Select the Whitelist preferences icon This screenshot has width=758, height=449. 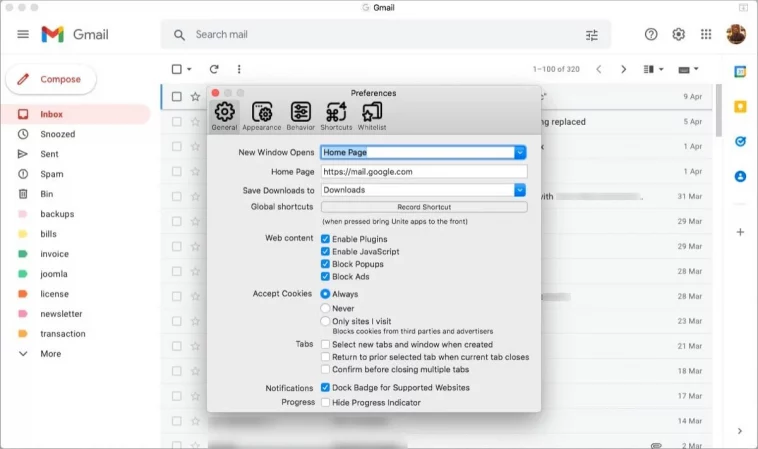pos(372,116)
